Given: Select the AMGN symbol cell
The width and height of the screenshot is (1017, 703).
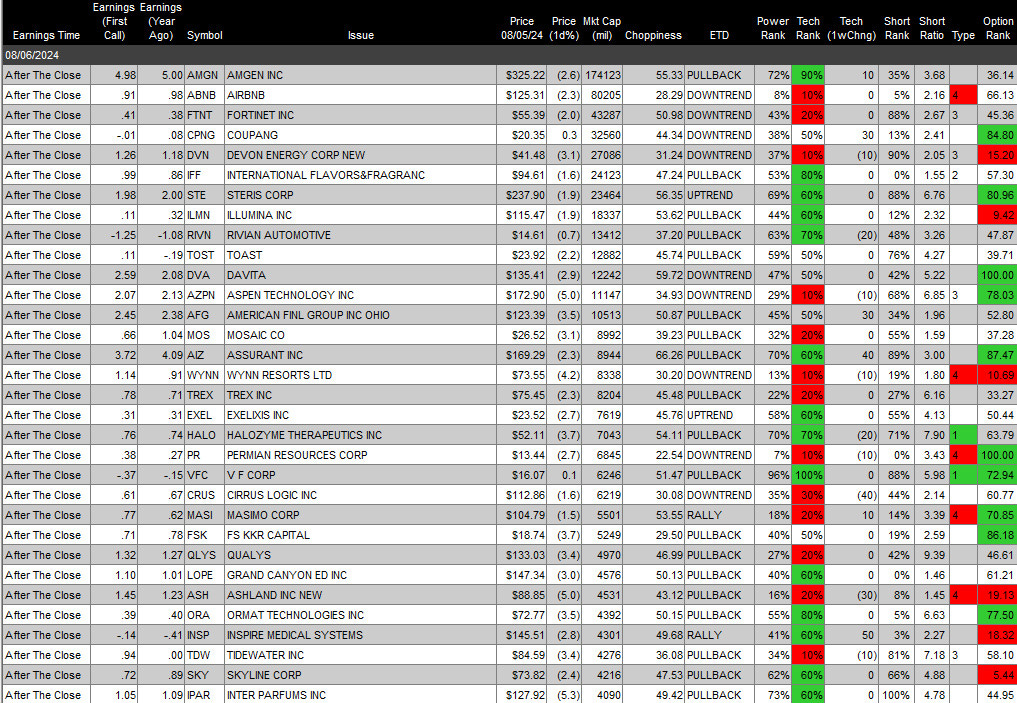Looking at the screenshot, I should point(204,75).
